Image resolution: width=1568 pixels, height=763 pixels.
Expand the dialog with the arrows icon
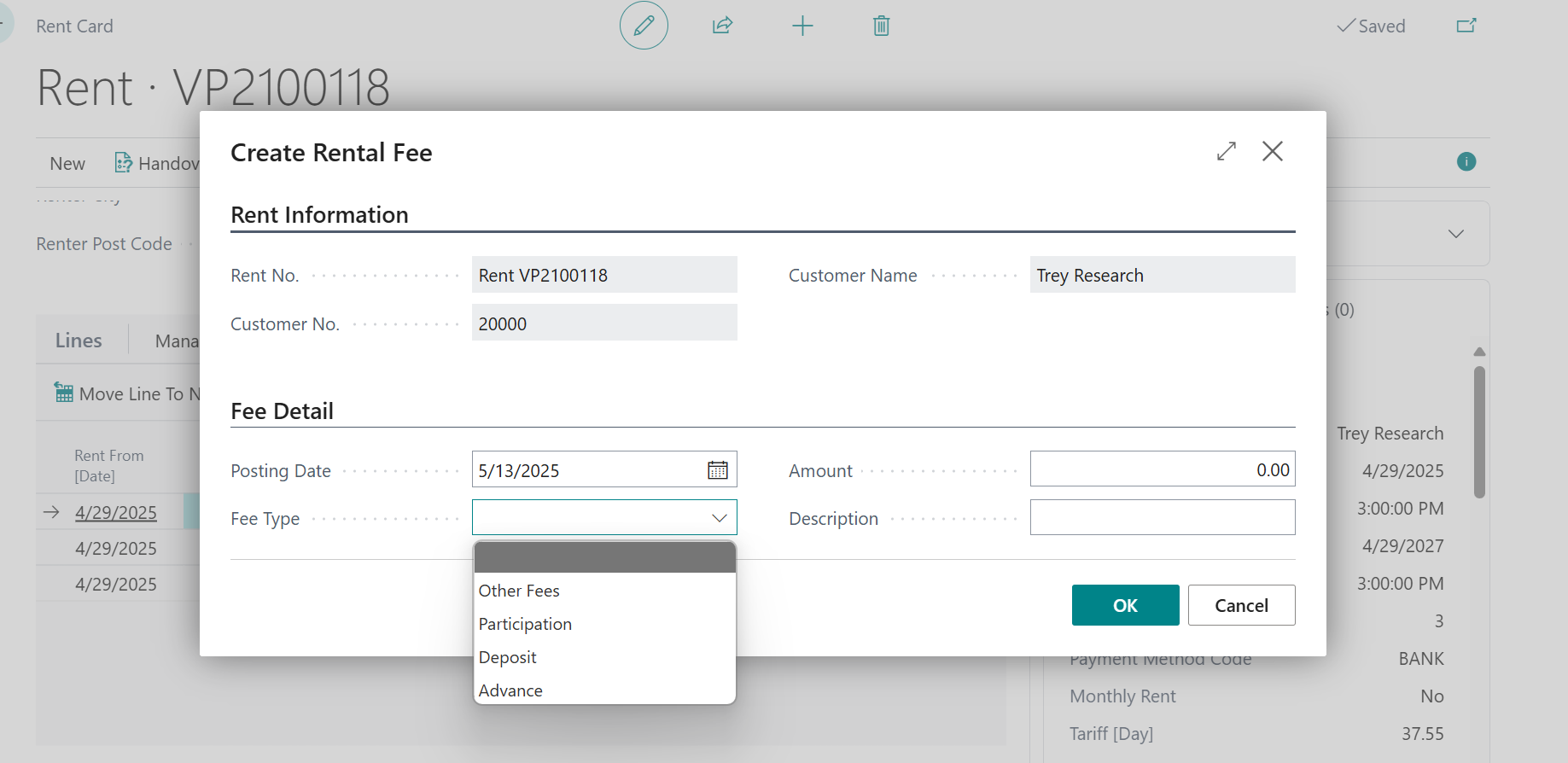1226,152
